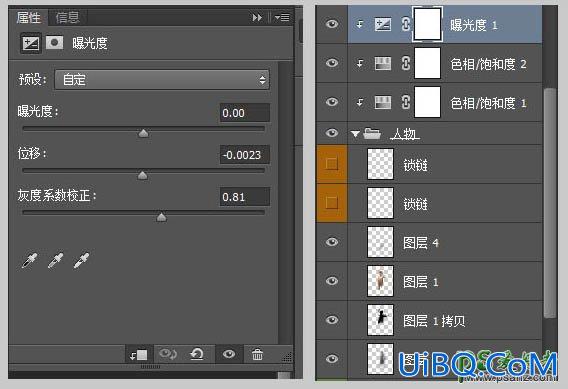Select the layer mask thumbnail of 曝光度 1
The height and width of the screenshot is (389, 568).
427,24
